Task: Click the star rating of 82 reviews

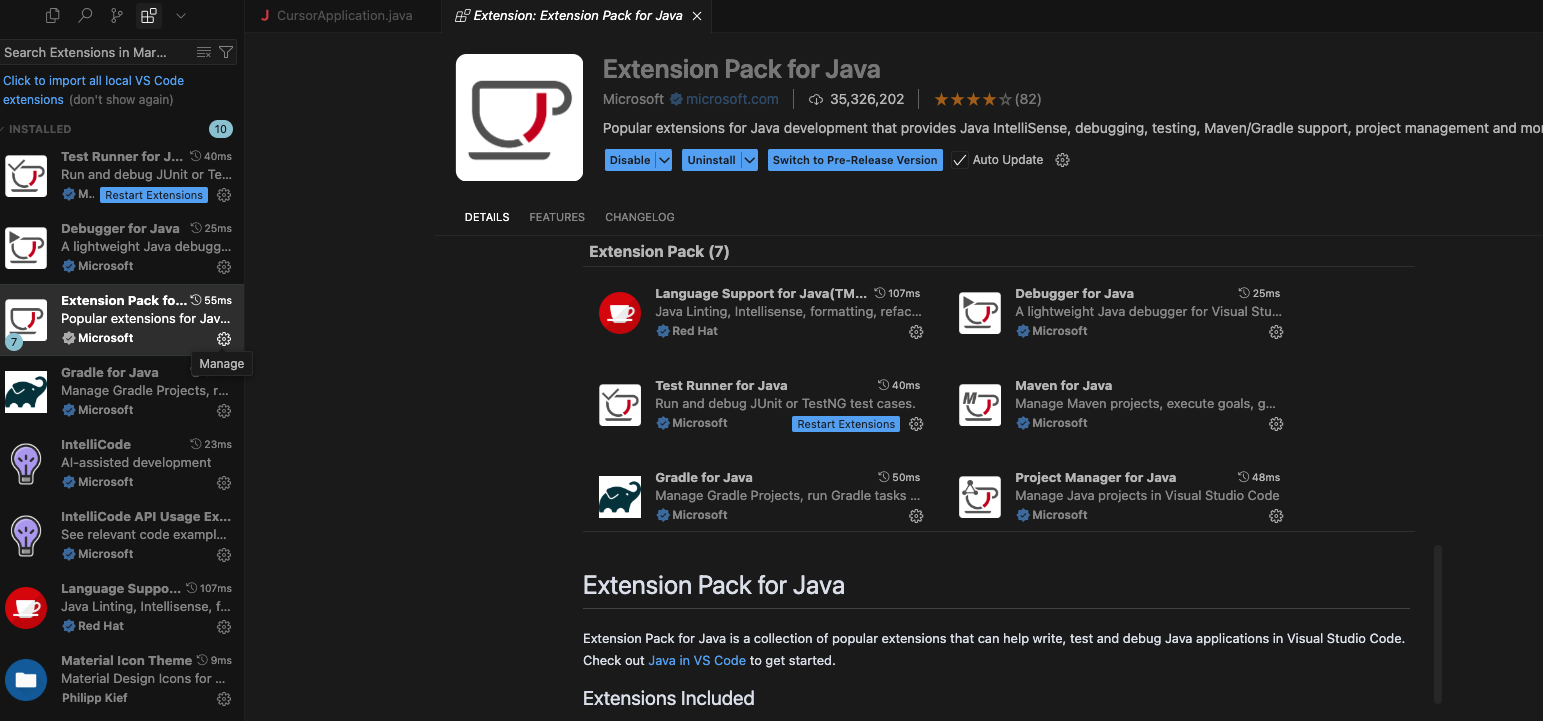Action: click(x=987, y=99)
